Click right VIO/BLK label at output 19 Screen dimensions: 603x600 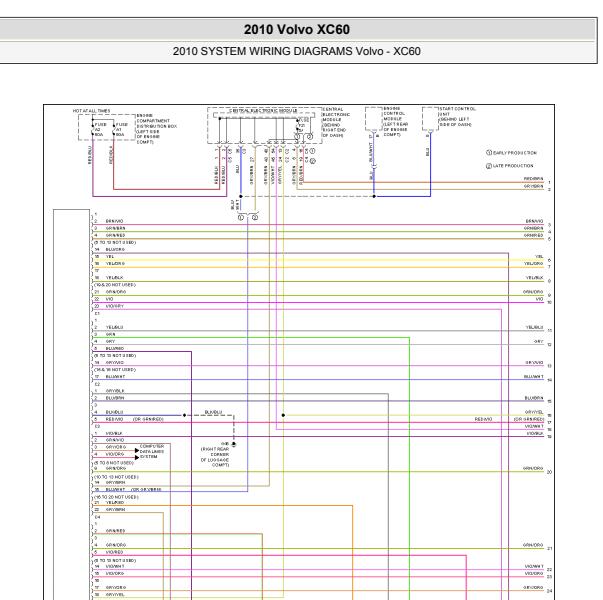coord(535,433)
